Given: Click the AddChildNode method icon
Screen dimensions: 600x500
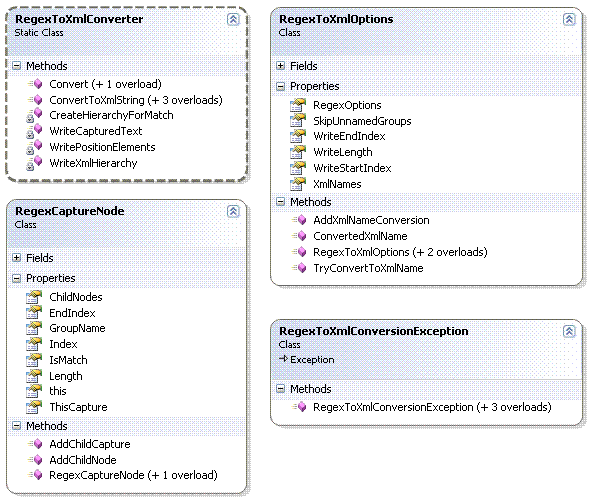Looking at the screenshot, I should (x=36, y=460).
